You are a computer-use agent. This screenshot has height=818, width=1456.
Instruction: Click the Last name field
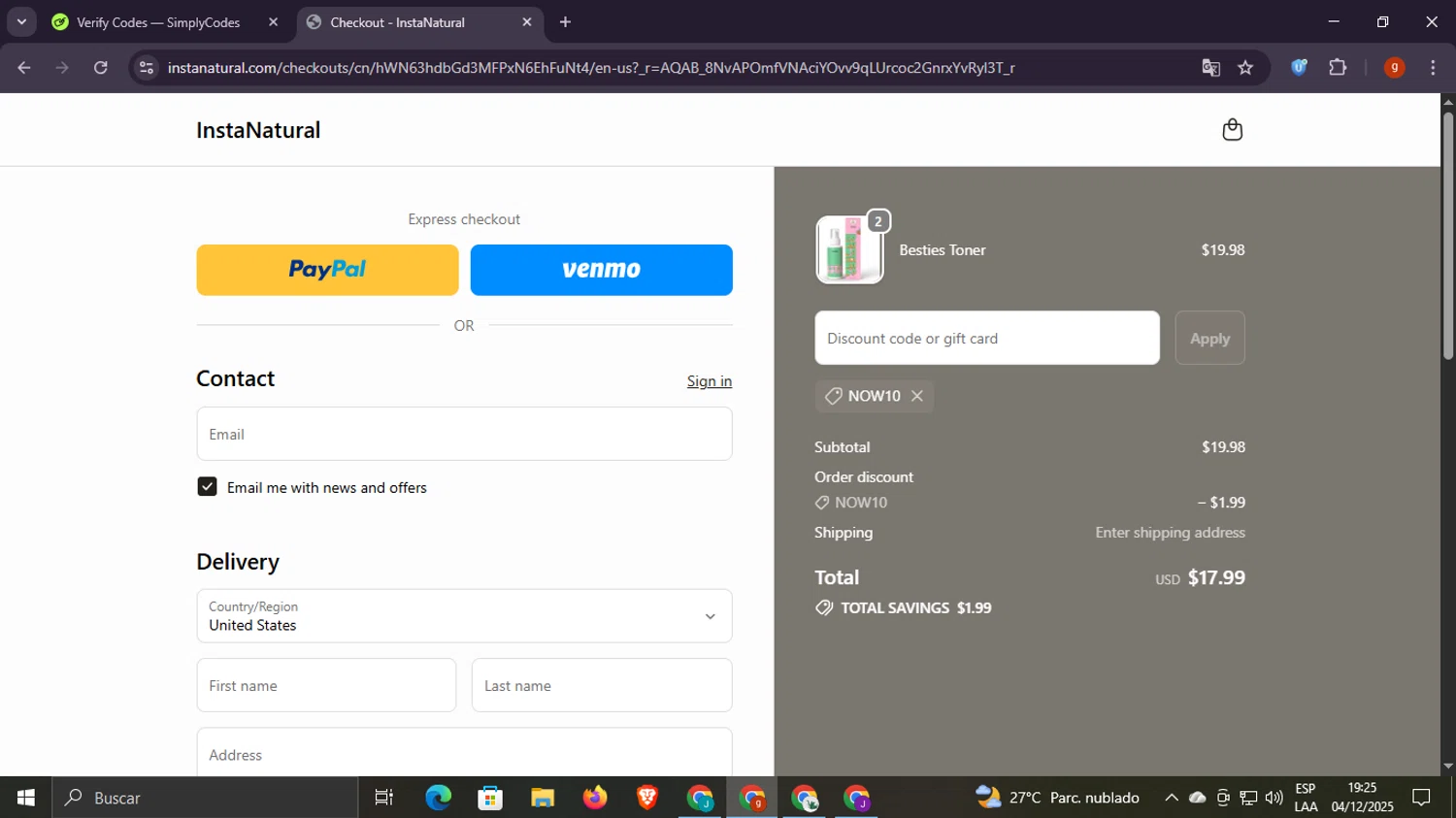coord(602,685)
